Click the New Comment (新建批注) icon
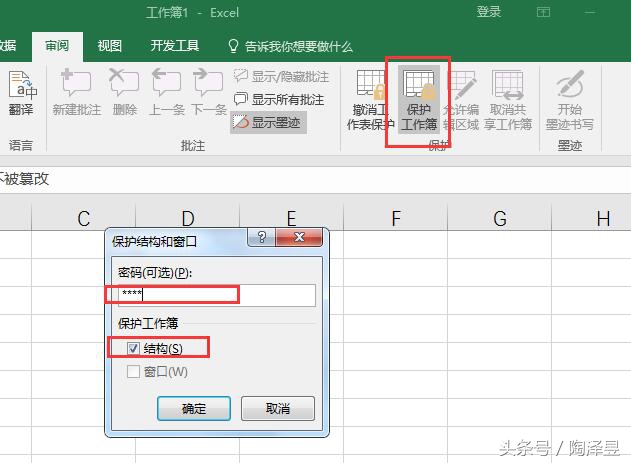Image resolution: width=631 pixels, height=463 pixels. click(76, 93)
